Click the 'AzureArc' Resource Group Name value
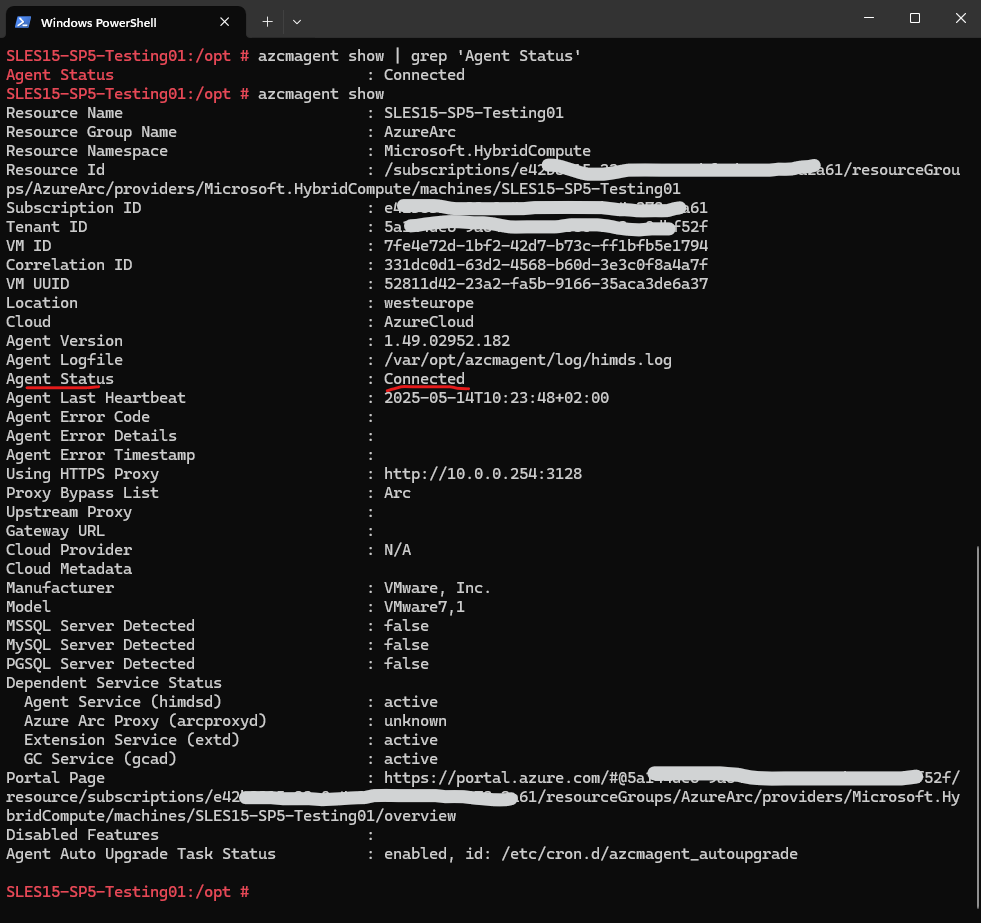 click(x=420, y=132)
